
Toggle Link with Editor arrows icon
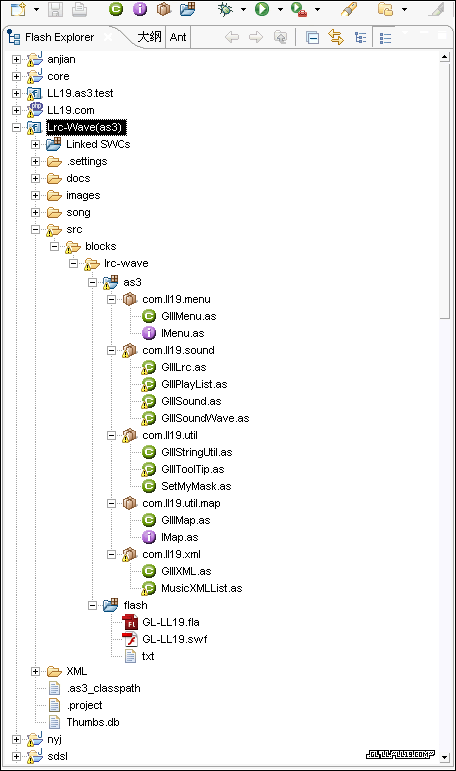336,37
